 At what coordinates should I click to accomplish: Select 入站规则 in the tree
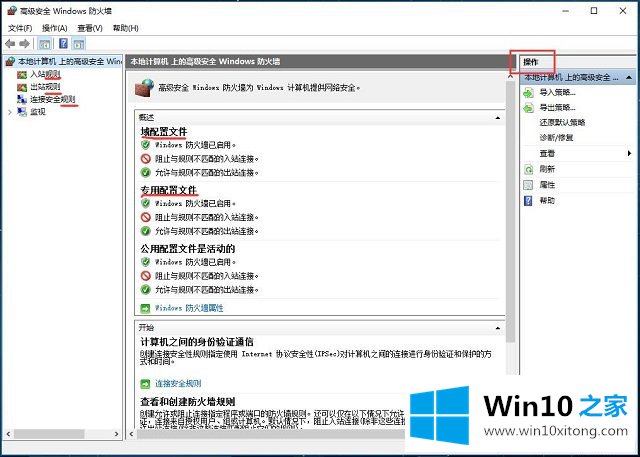pos(45,75)
